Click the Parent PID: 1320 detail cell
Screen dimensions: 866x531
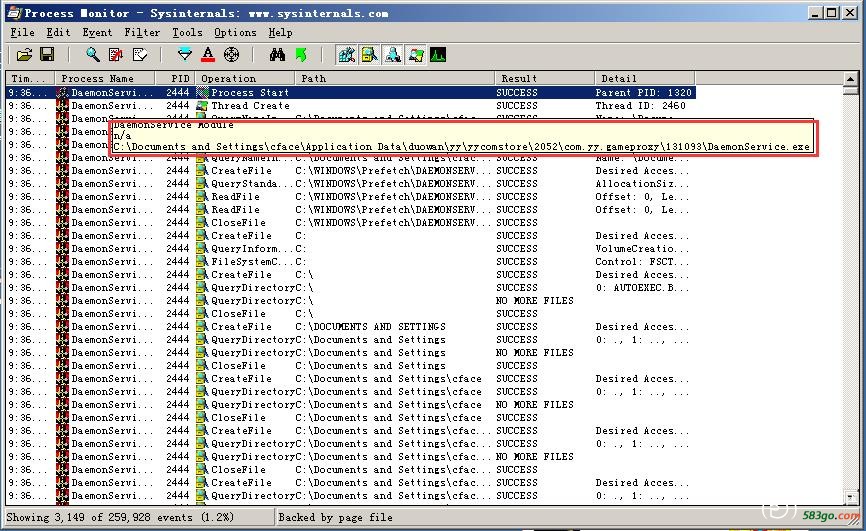point(643,93)
